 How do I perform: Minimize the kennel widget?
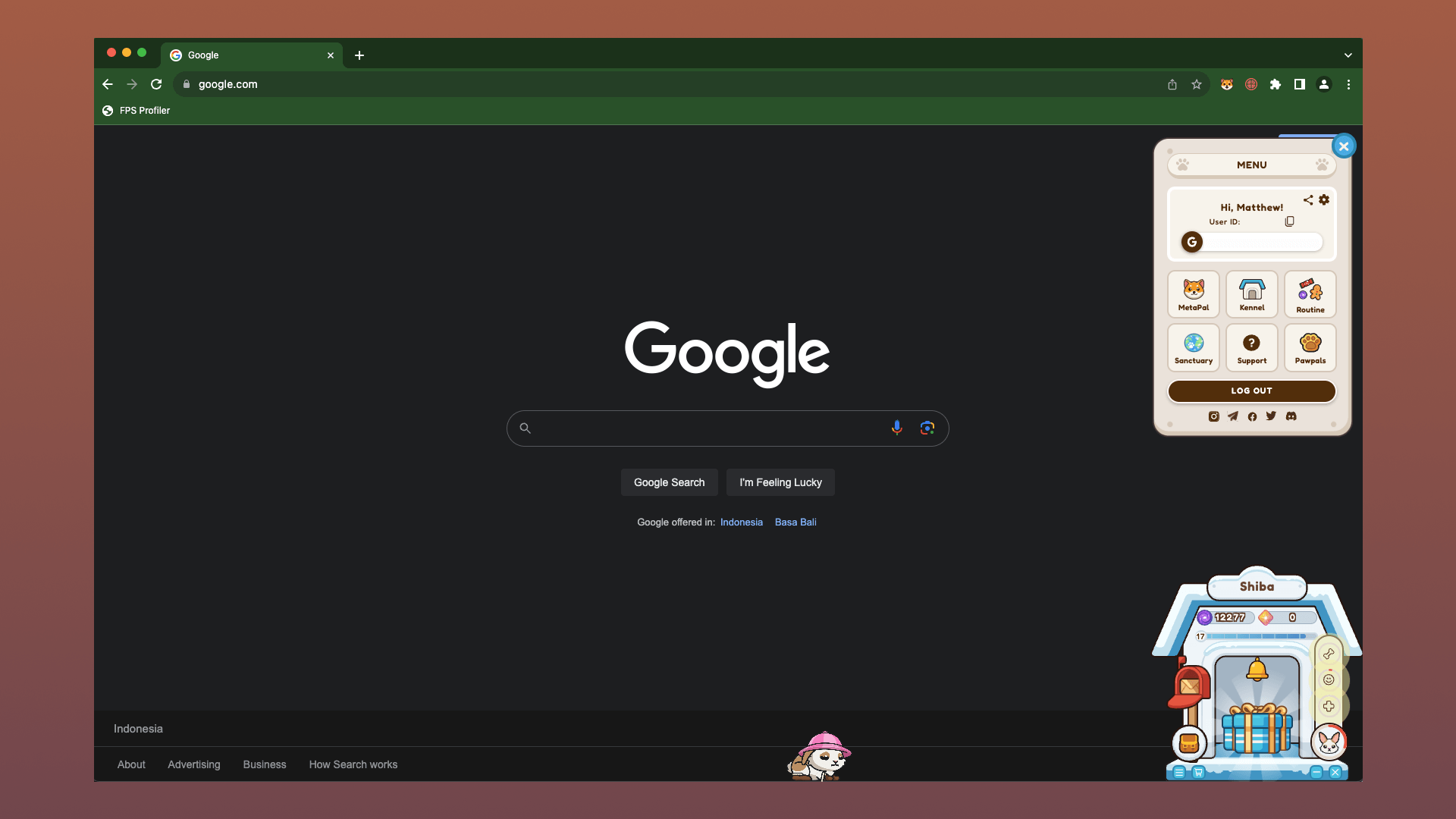tap(1316, 772)
